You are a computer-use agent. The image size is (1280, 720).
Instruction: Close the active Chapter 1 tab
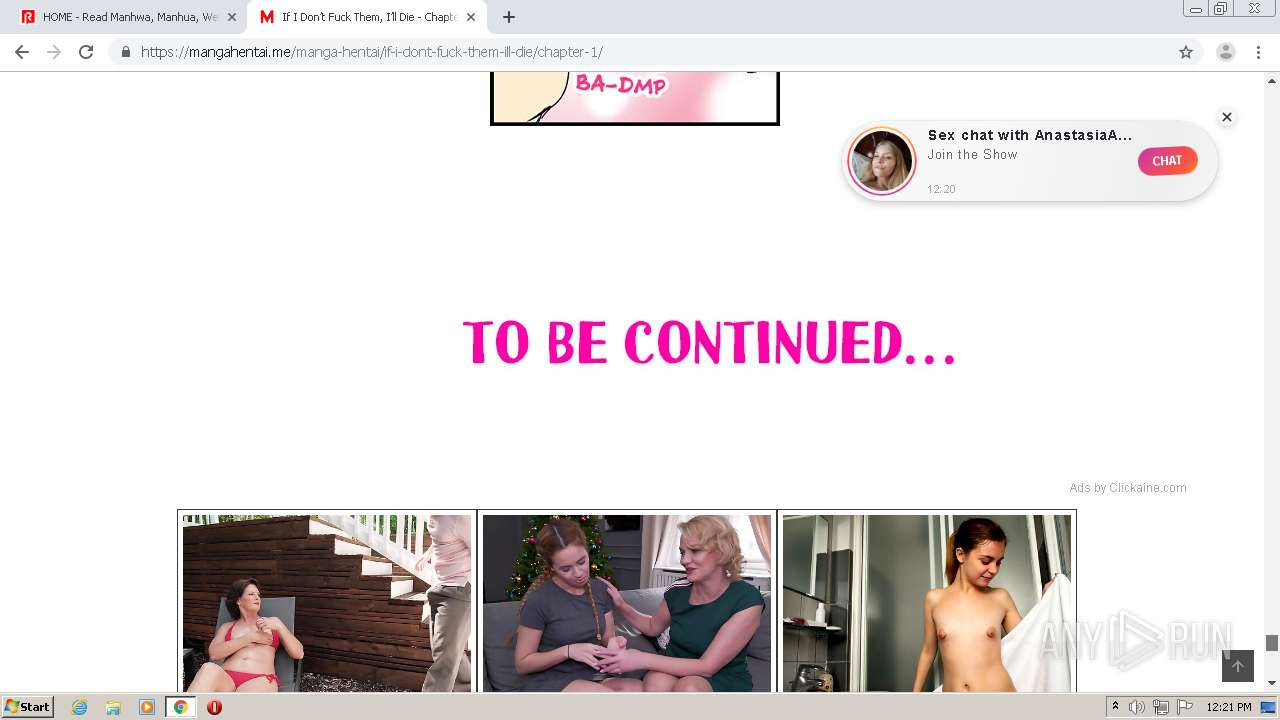(471, 17)
